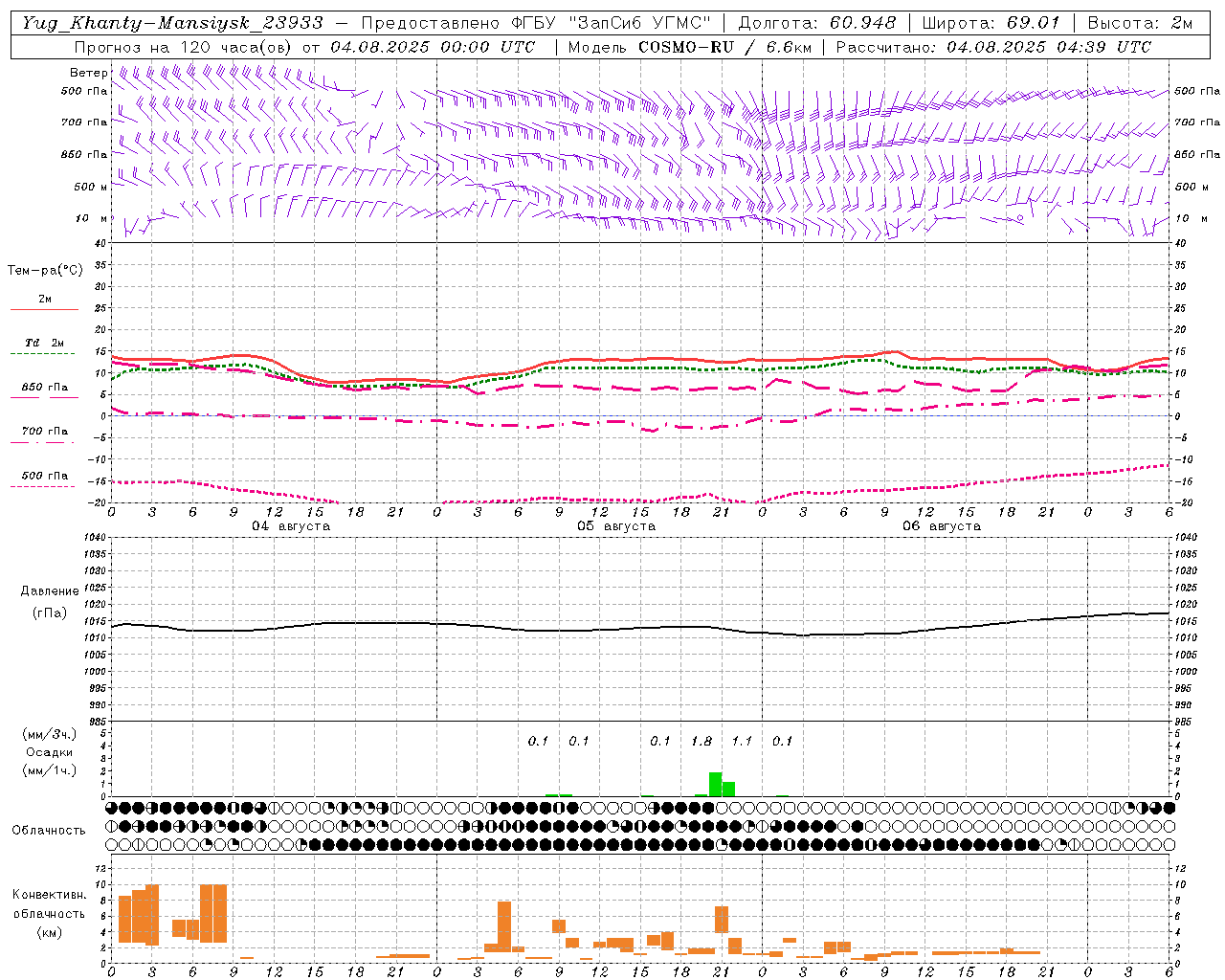Image resolution: width=1225 pixels, height=980 pixels.
Task: Click the Модель COSMO-RU / 6.6км text
Action: tap(690, 47)
